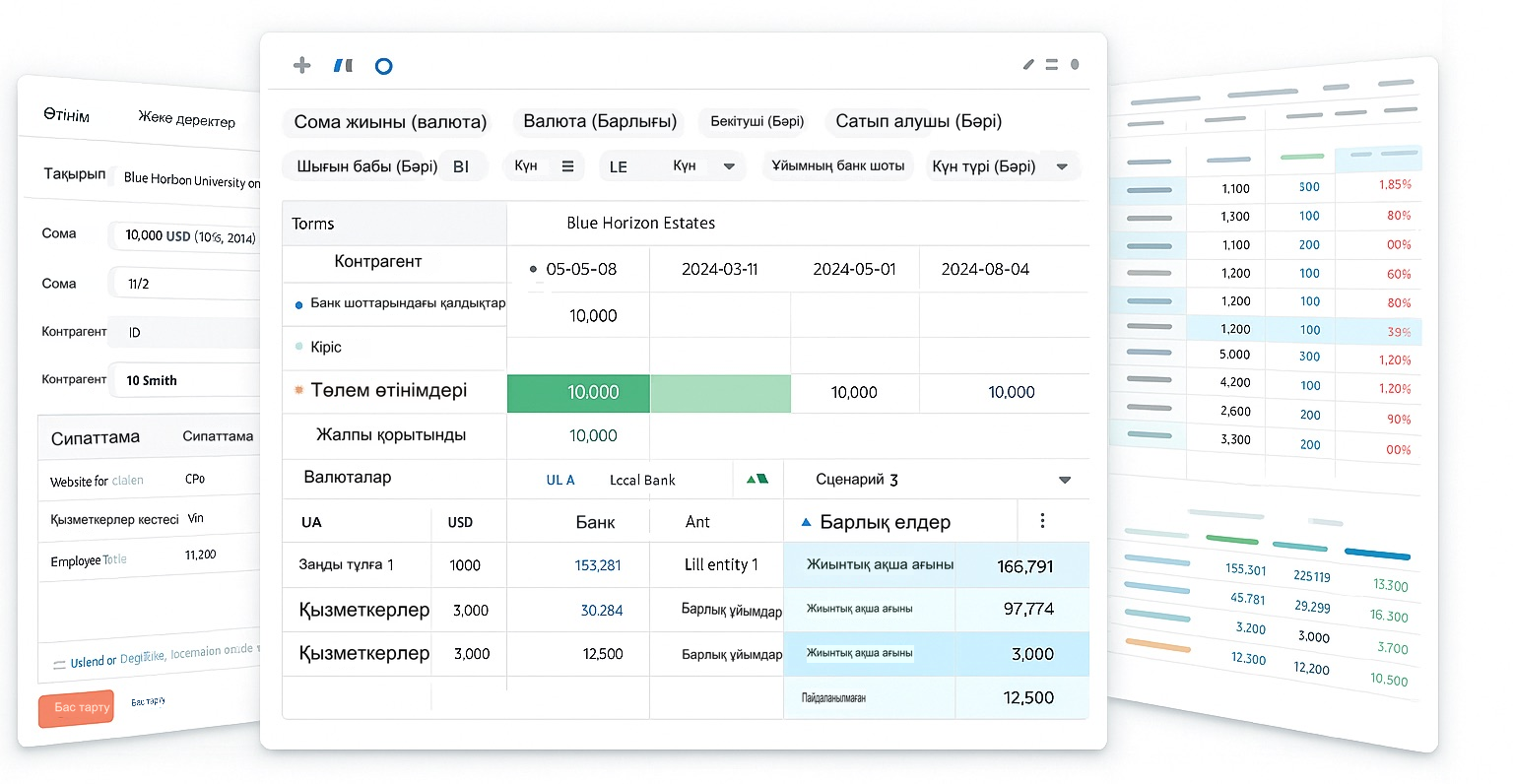Click the Blue Horizon Estates header
This screenshot has height=784, width=1513.
click(x=641, y=223)
